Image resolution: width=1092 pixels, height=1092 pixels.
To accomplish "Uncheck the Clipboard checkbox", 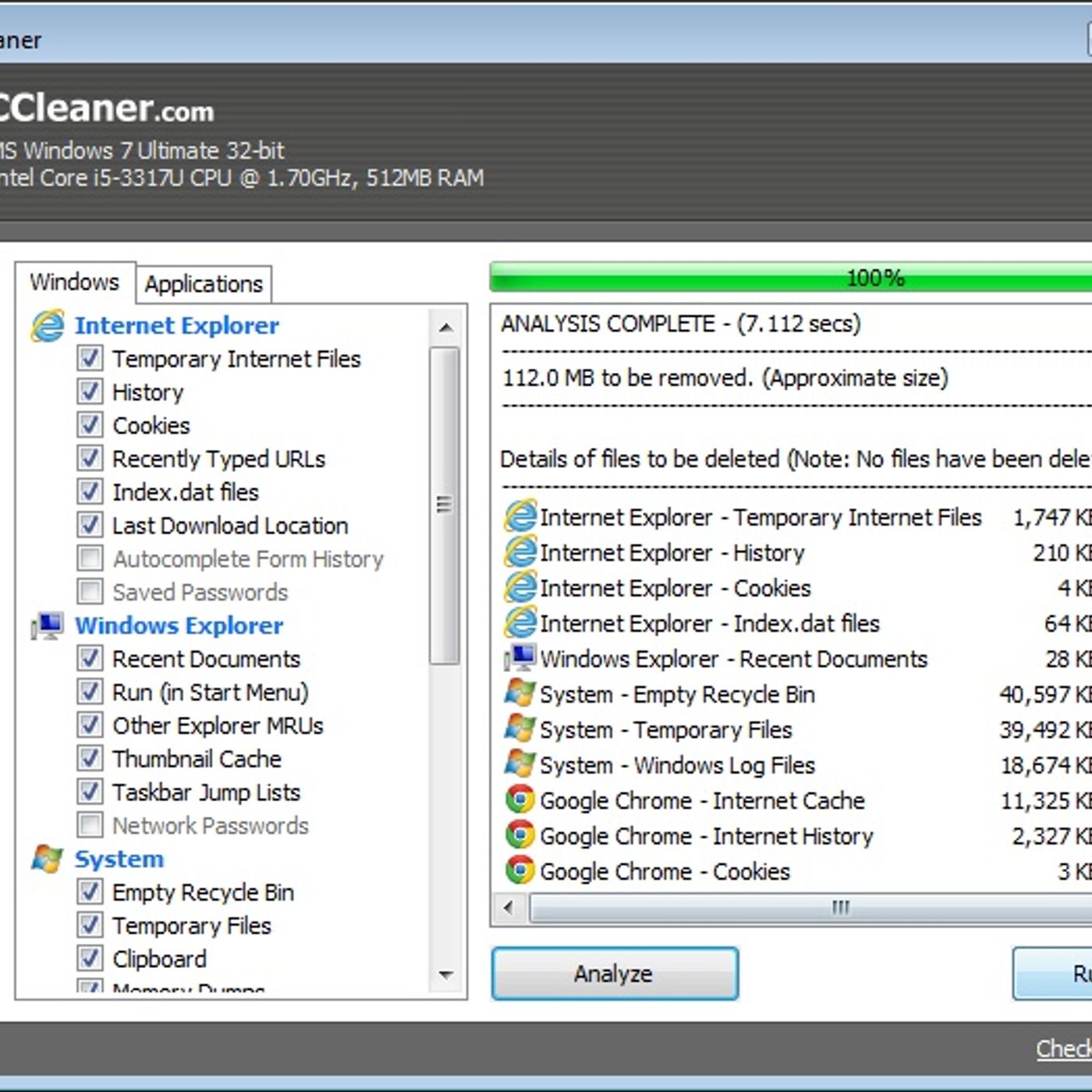I will 90,959.
